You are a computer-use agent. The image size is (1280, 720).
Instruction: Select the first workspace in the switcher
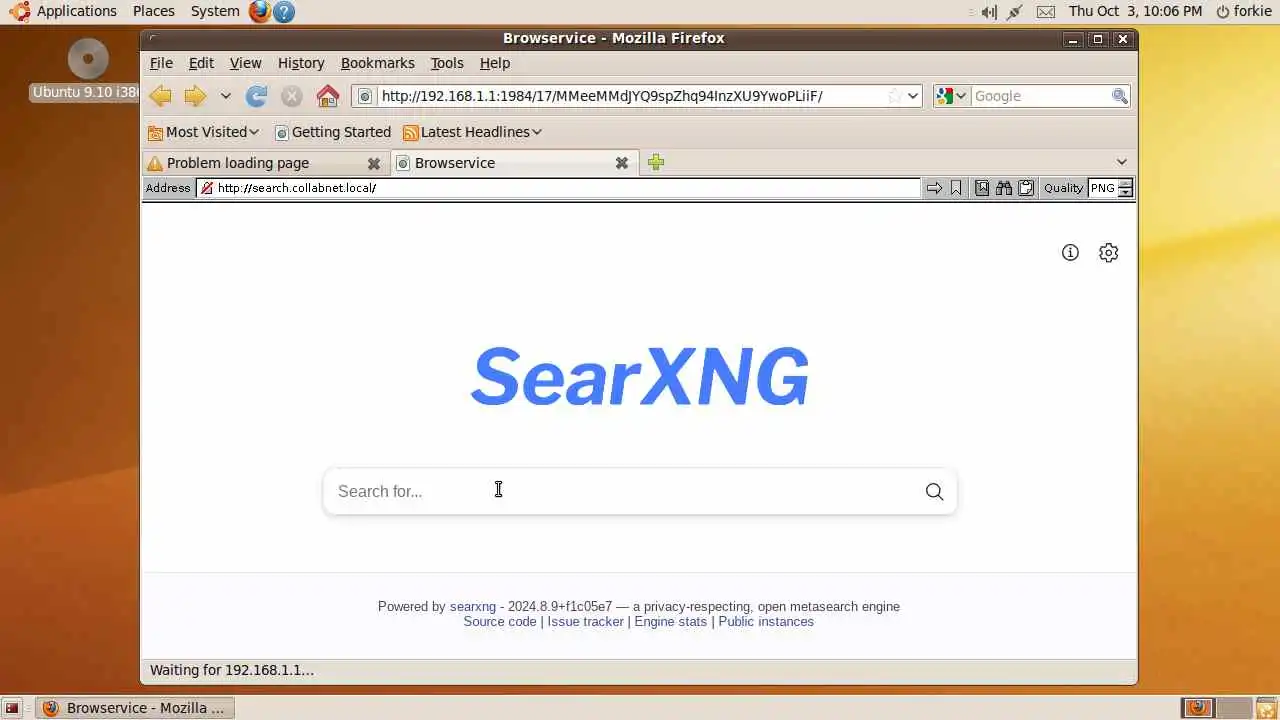[x=1197, y=708]
